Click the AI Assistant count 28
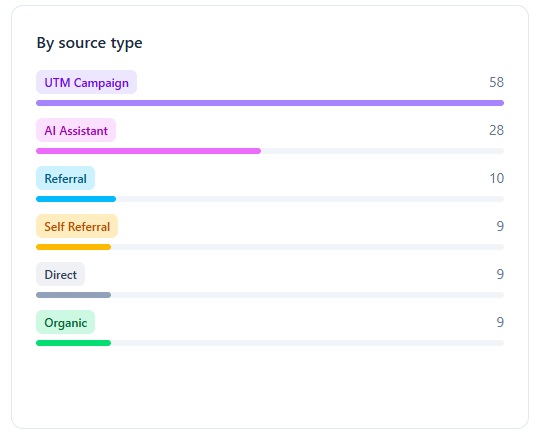Viewport: 543px width, 434px height. coord(496,130)
